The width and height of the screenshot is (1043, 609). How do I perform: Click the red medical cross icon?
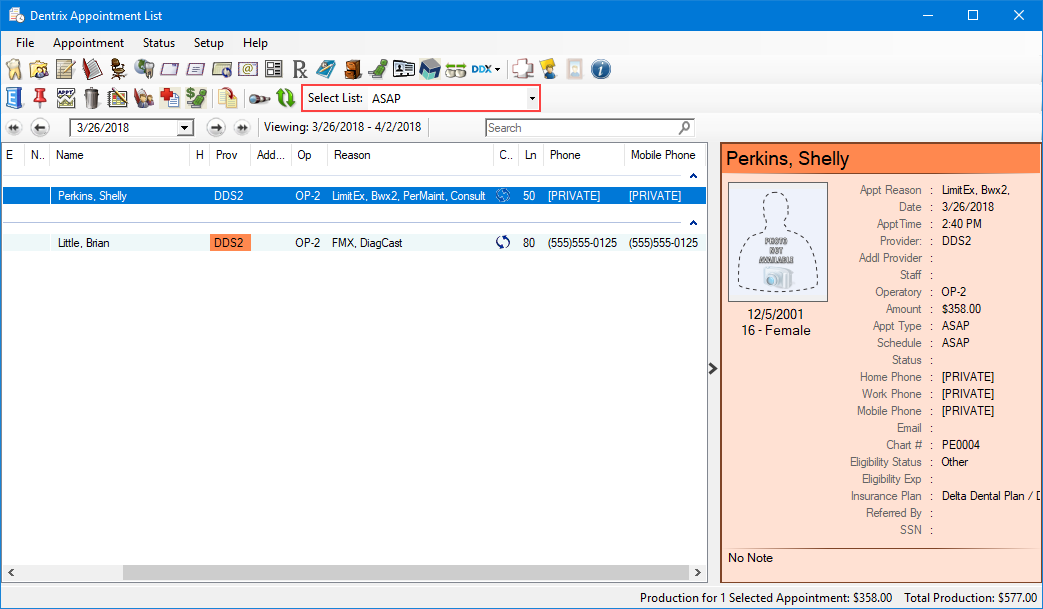coord(169,98)
